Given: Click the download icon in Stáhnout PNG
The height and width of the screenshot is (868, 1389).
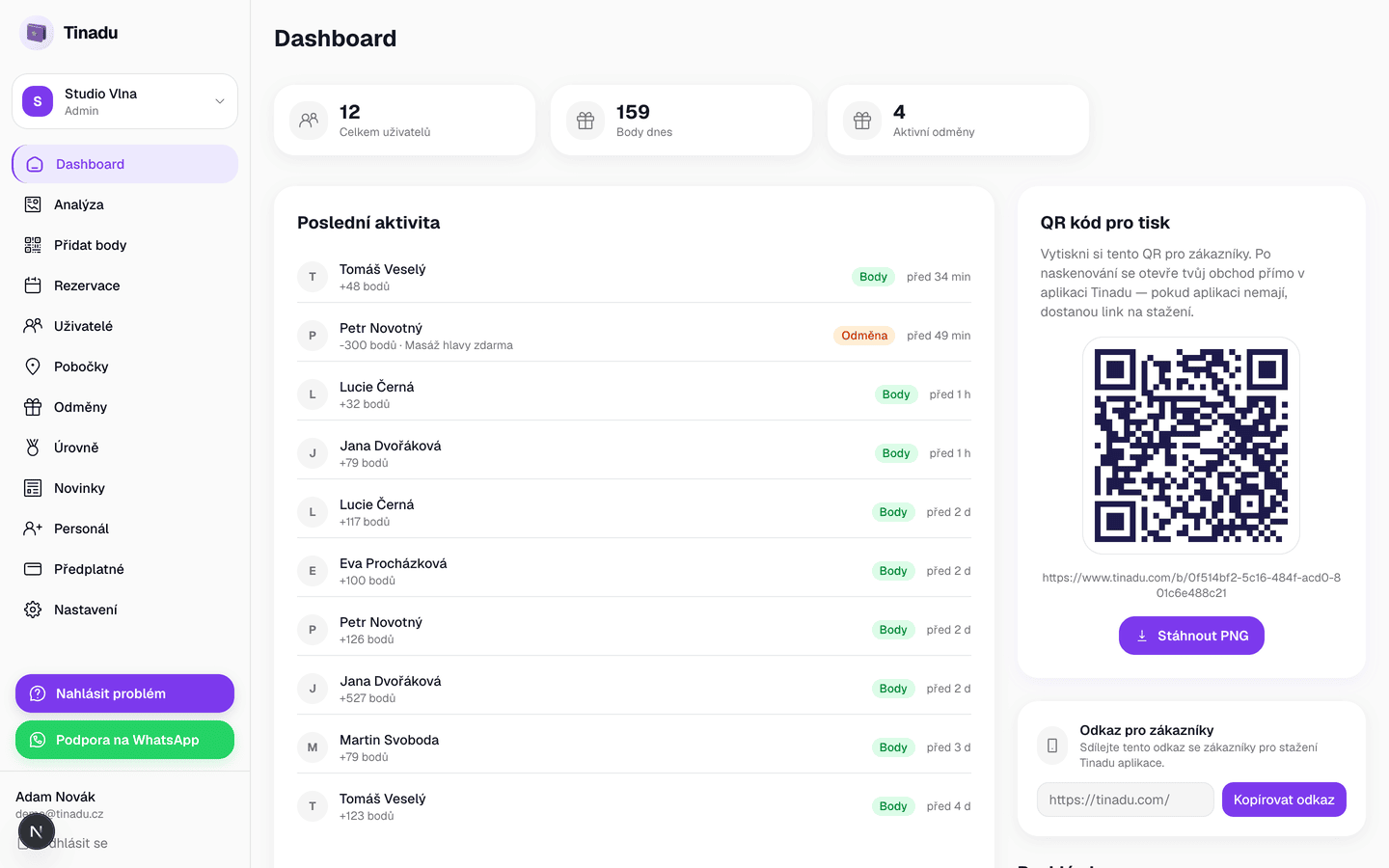Looking at the screenshot, I should coord(1142,636).
